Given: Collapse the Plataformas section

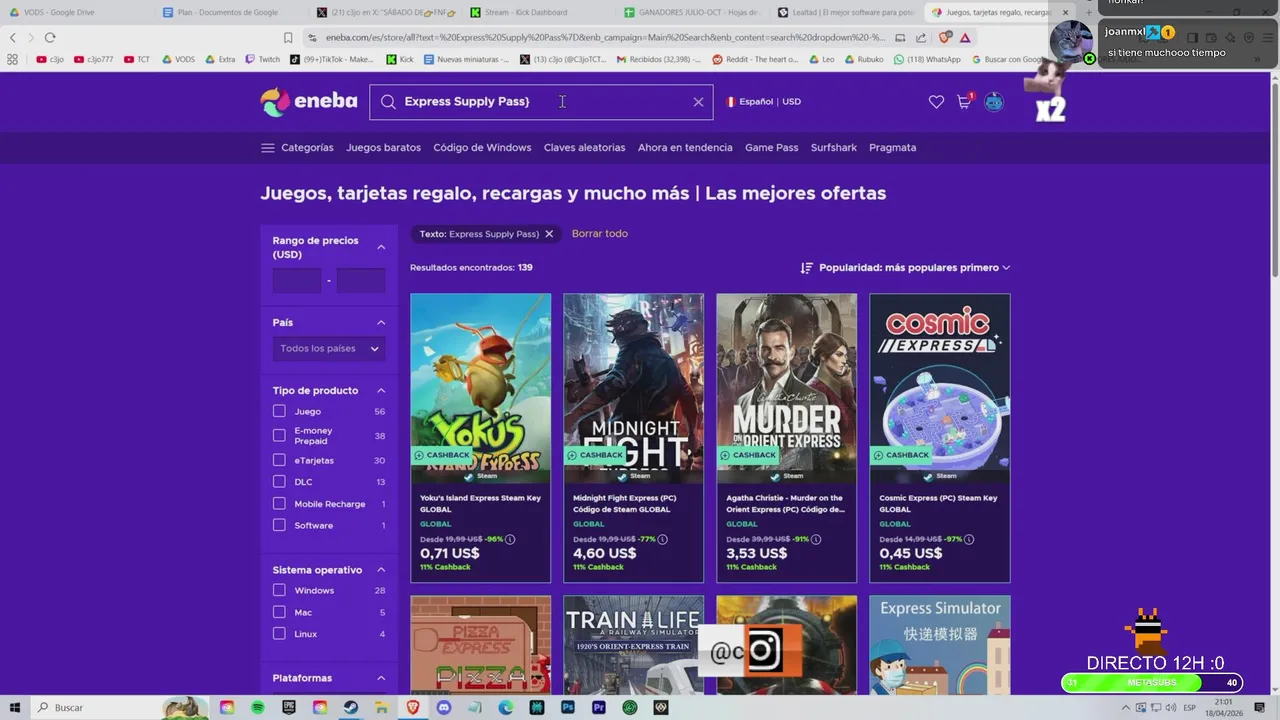Looking at the screenshot, I should [x=381, y=678].
